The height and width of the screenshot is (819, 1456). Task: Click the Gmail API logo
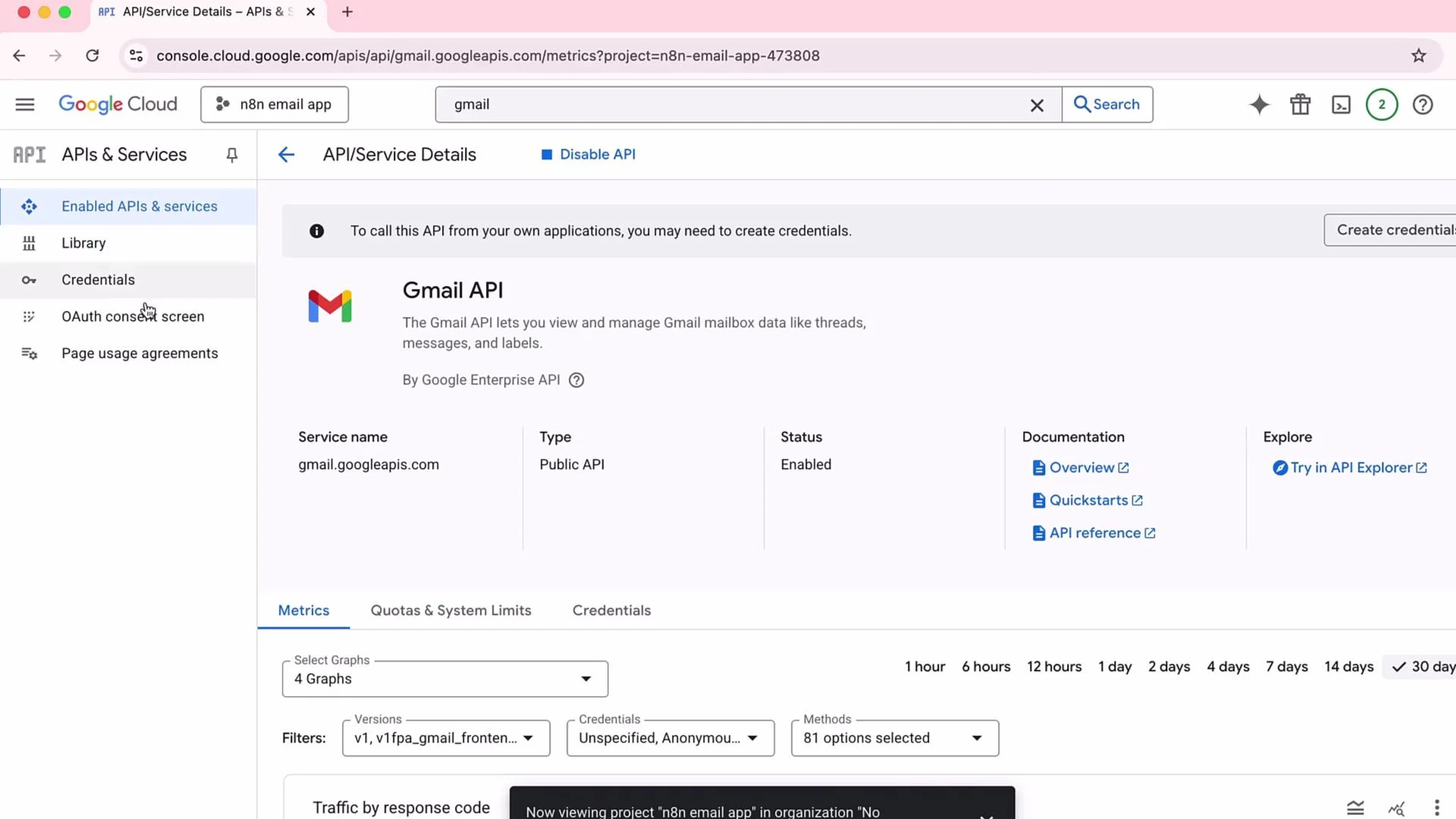point(330,306)
